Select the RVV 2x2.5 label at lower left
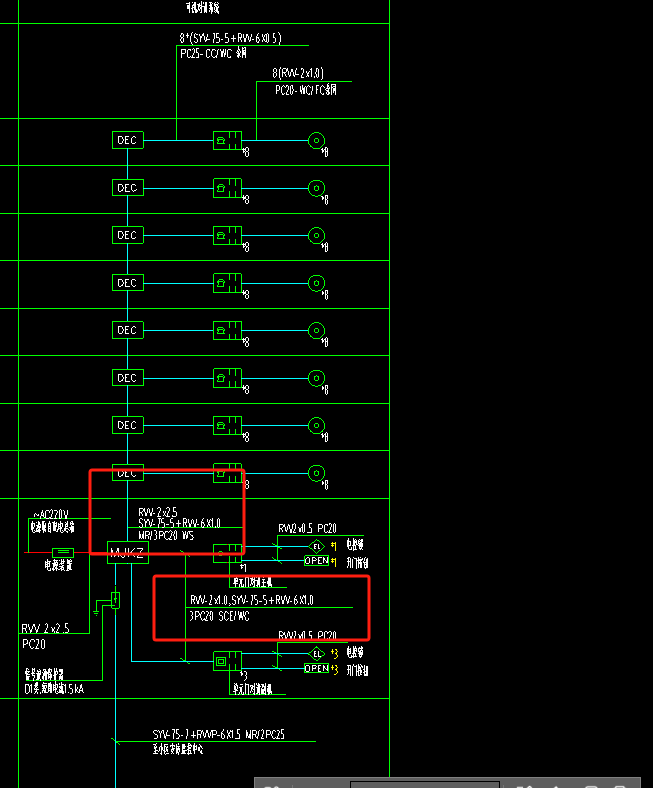The height and width of the screenshot is (788, 653). tap(45, 628)
